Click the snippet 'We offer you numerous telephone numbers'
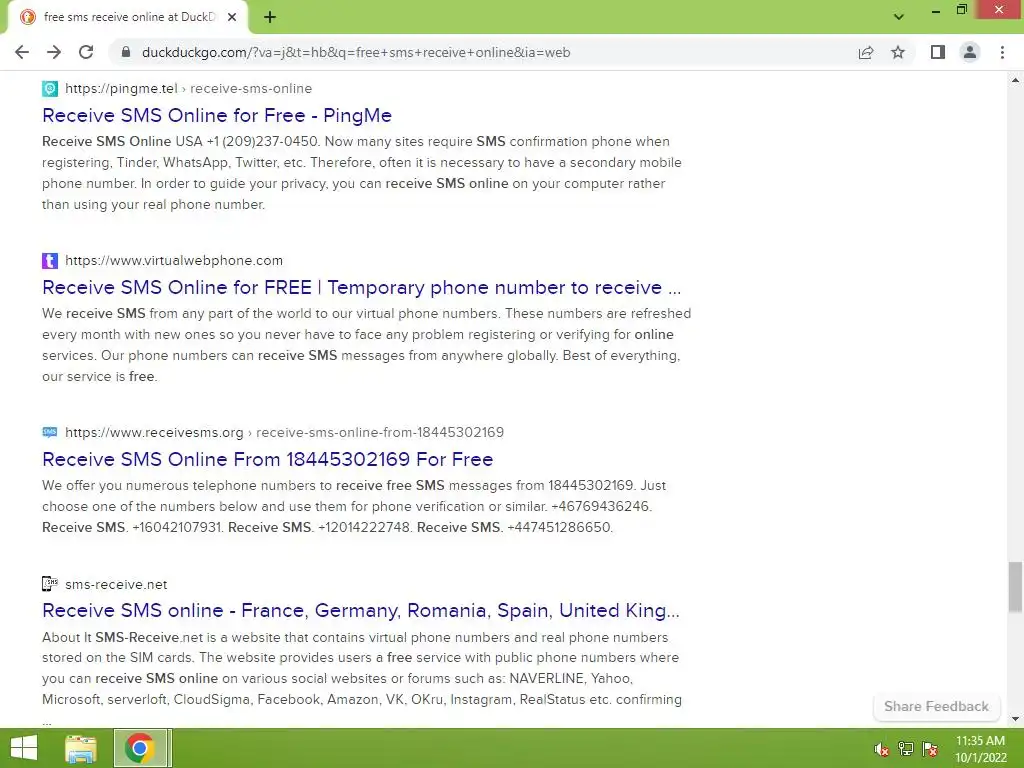 coord(354,506)
